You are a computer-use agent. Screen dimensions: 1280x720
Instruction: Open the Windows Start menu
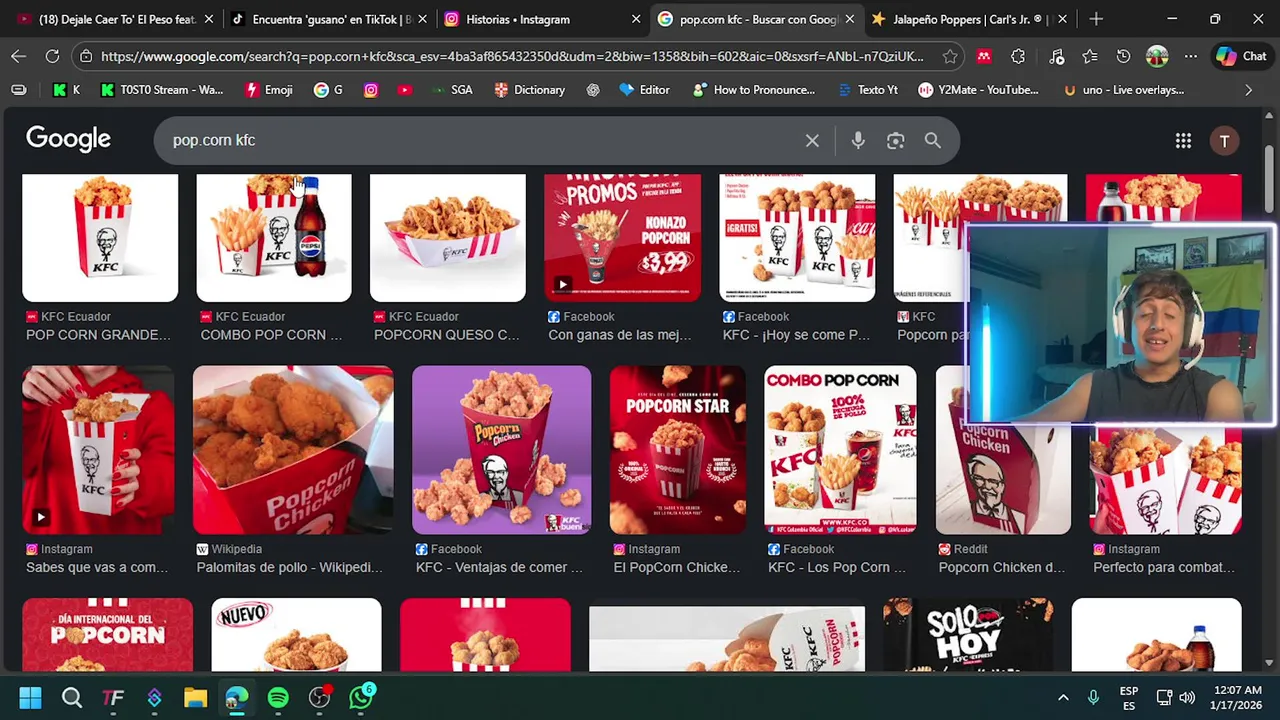30,698
